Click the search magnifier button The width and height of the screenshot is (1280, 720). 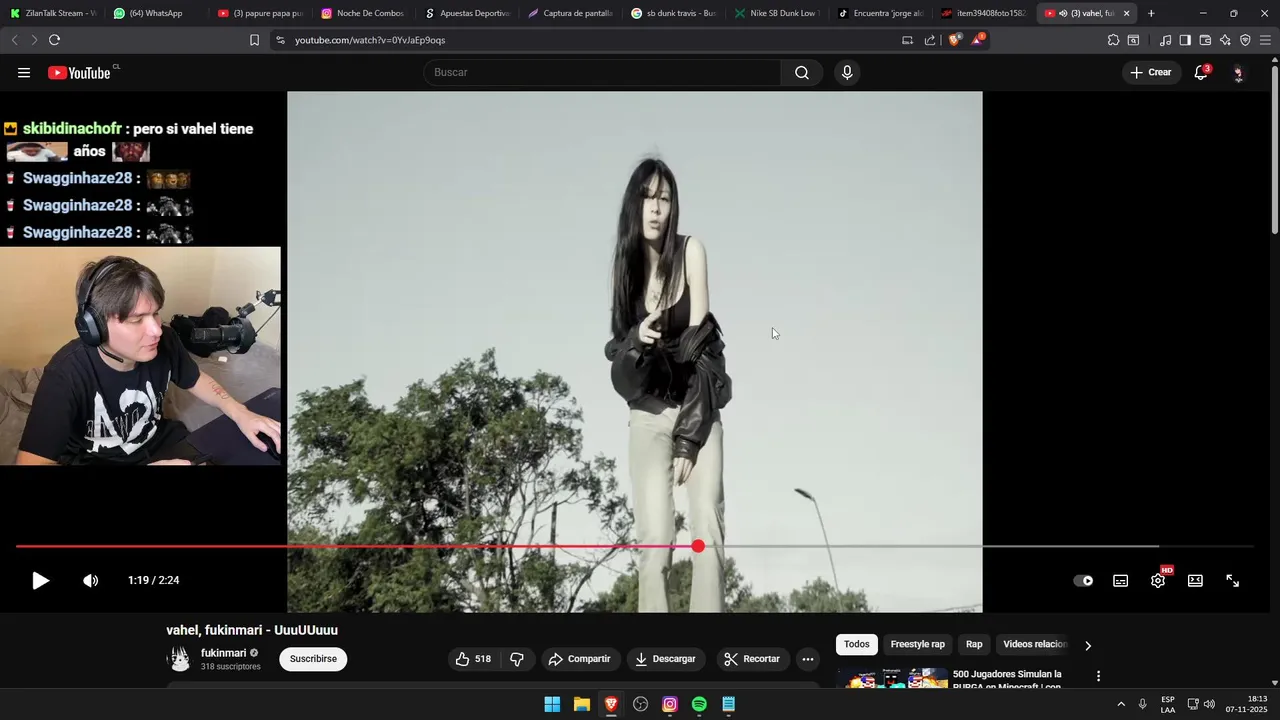point(802,72)
